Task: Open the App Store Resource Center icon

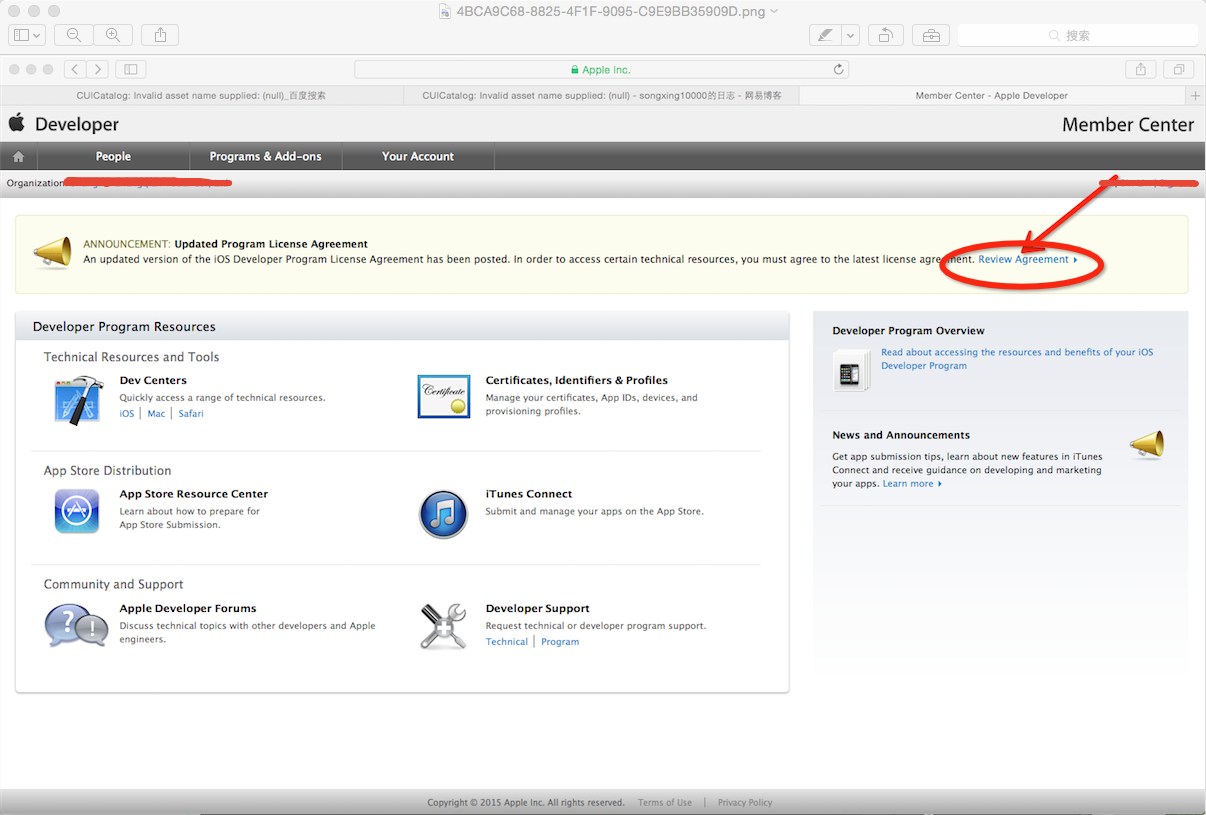Action: click(77, 511)
